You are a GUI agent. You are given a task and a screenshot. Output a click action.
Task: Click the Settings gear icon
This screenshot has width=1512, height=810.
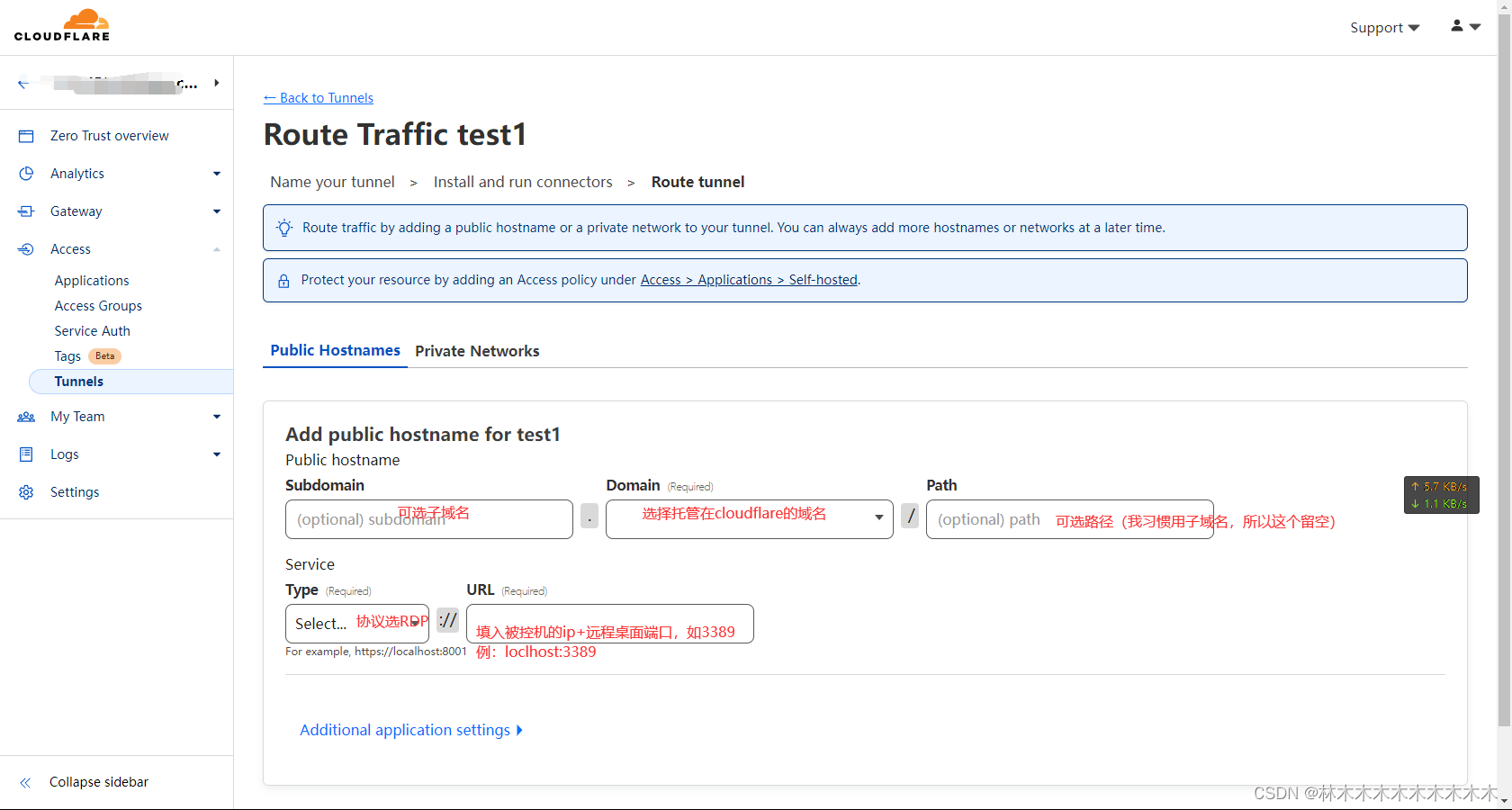[x=26, y=491]
